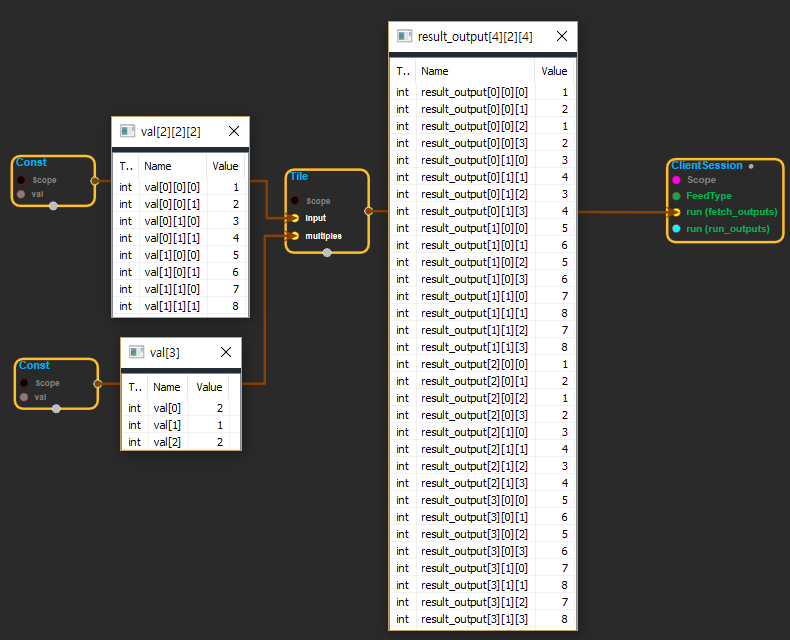Screen dimensions: 790x640
Task: Click the cyan run (run_outputs) pin
Action: [676, 229]
